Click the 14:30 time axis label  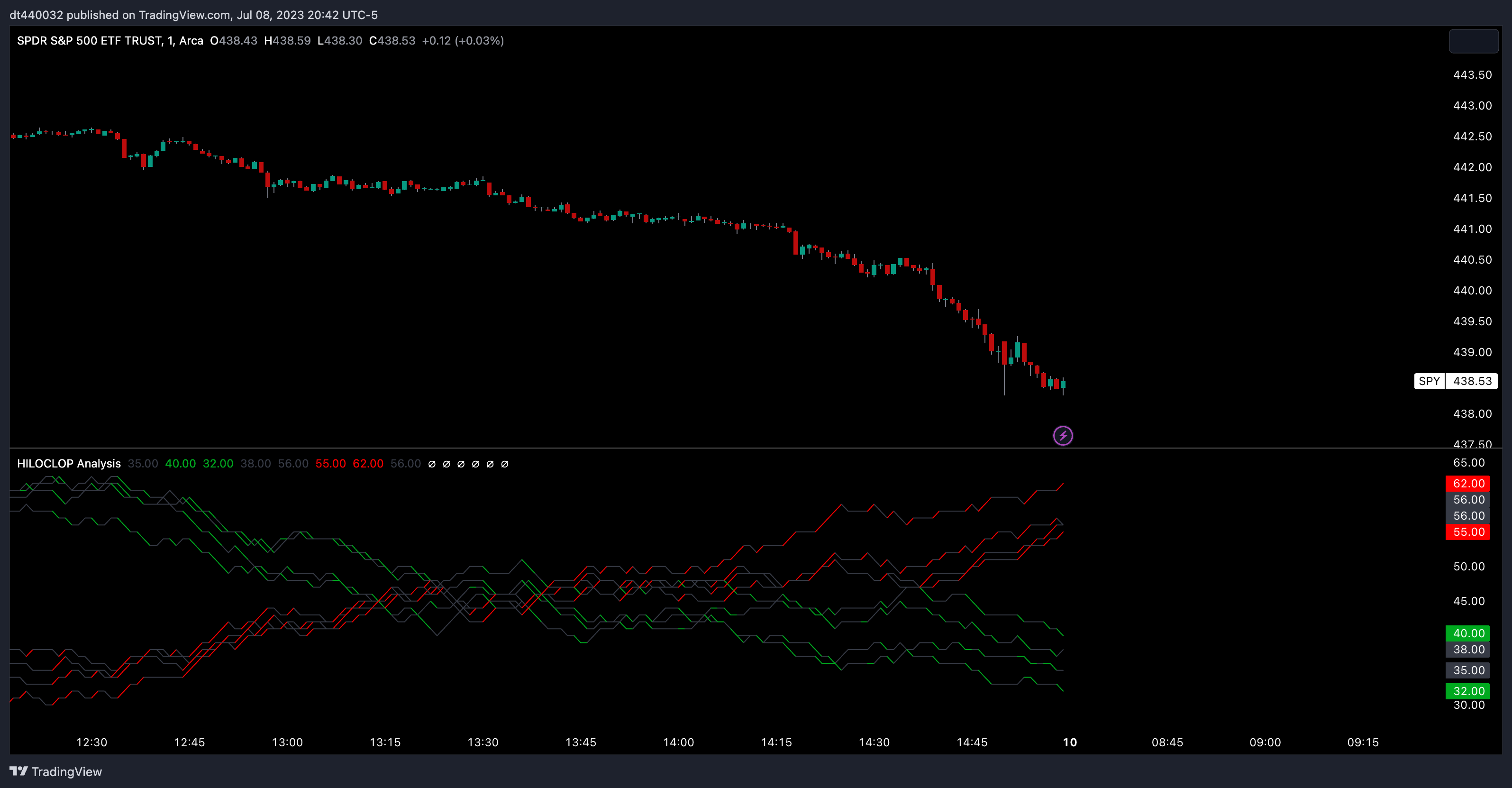[x=874, y=742]
